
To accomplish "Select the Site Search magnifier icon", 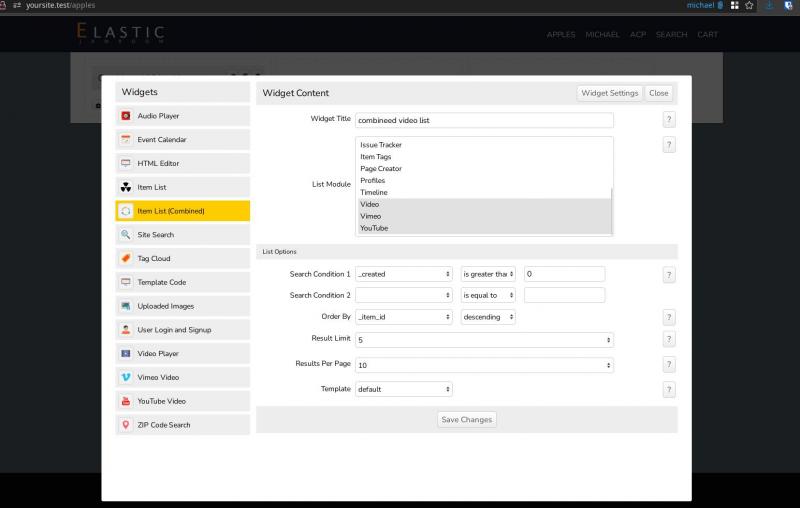I will 126,235.
